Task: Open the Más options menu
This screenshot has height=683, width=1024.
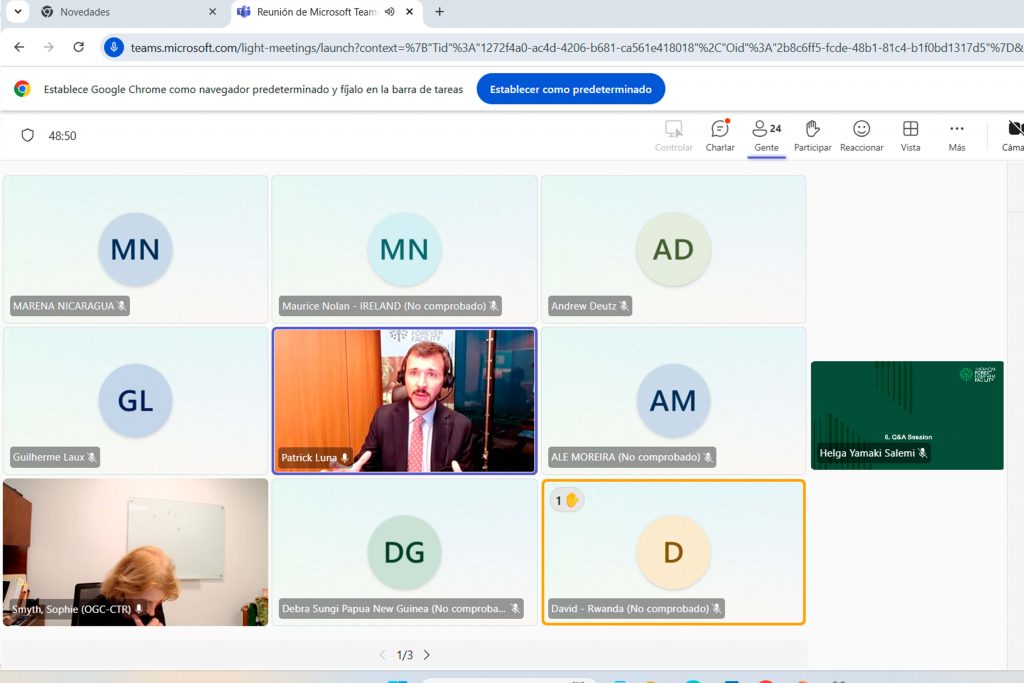Action: 956,135
